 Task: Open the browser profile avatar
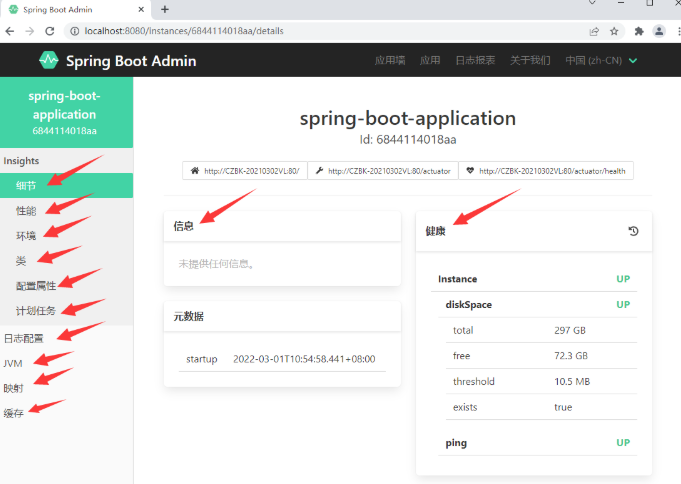click(659, 31)
